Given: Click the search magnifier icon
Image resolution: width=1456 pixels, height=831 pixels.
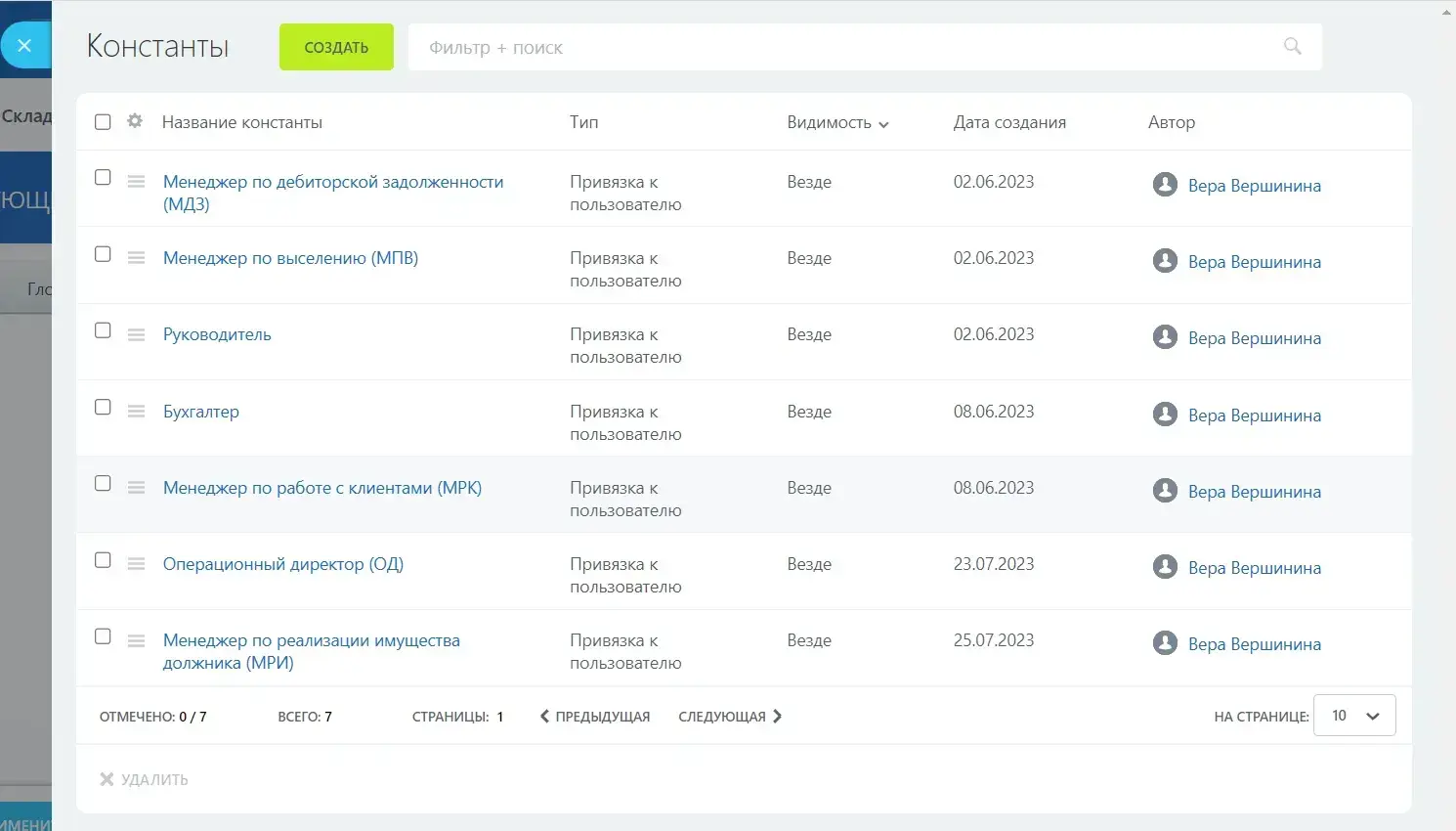Looking at the screenshot, I should tap(1292, 46).
